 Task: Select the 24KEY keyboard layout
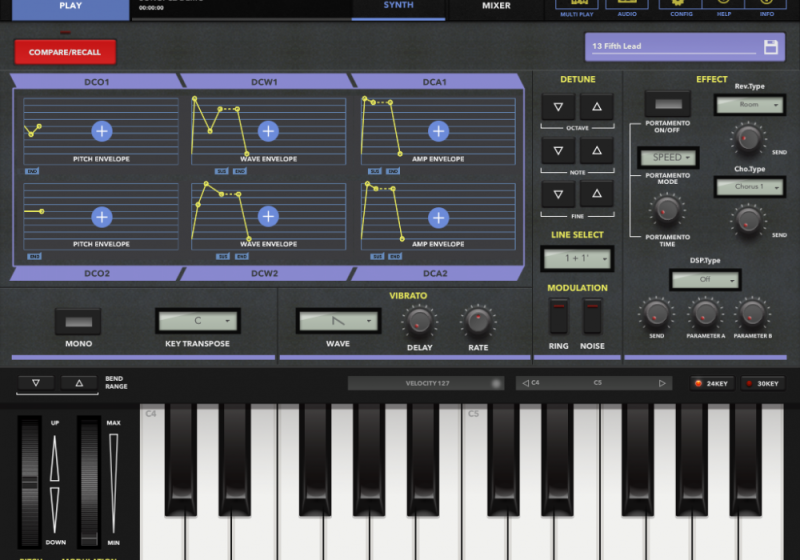point(712,384)
